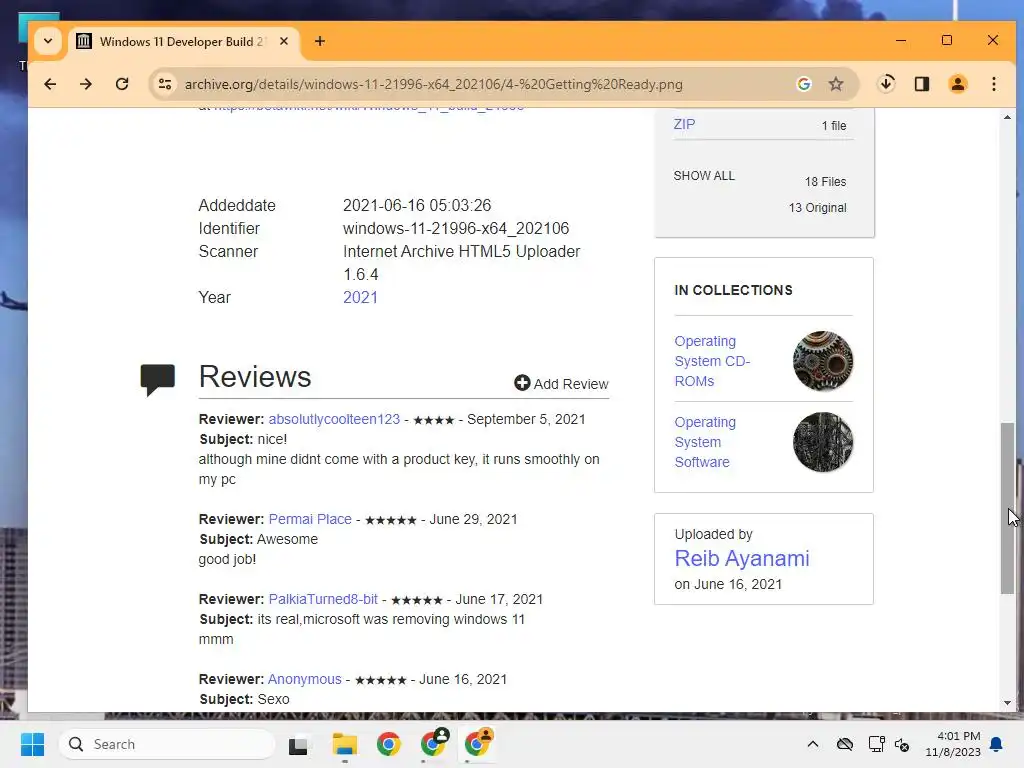Open the Chrome three-dot menu
Image resolution: width=1024 pixels, height=768 pixels.
coord(993,84)
